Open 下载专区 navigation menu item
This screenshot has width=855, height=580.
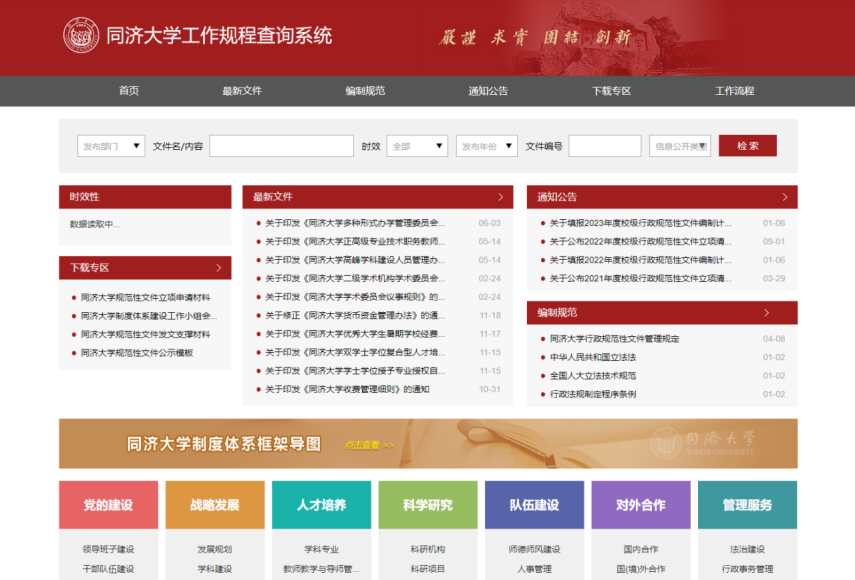coord(612,91)
